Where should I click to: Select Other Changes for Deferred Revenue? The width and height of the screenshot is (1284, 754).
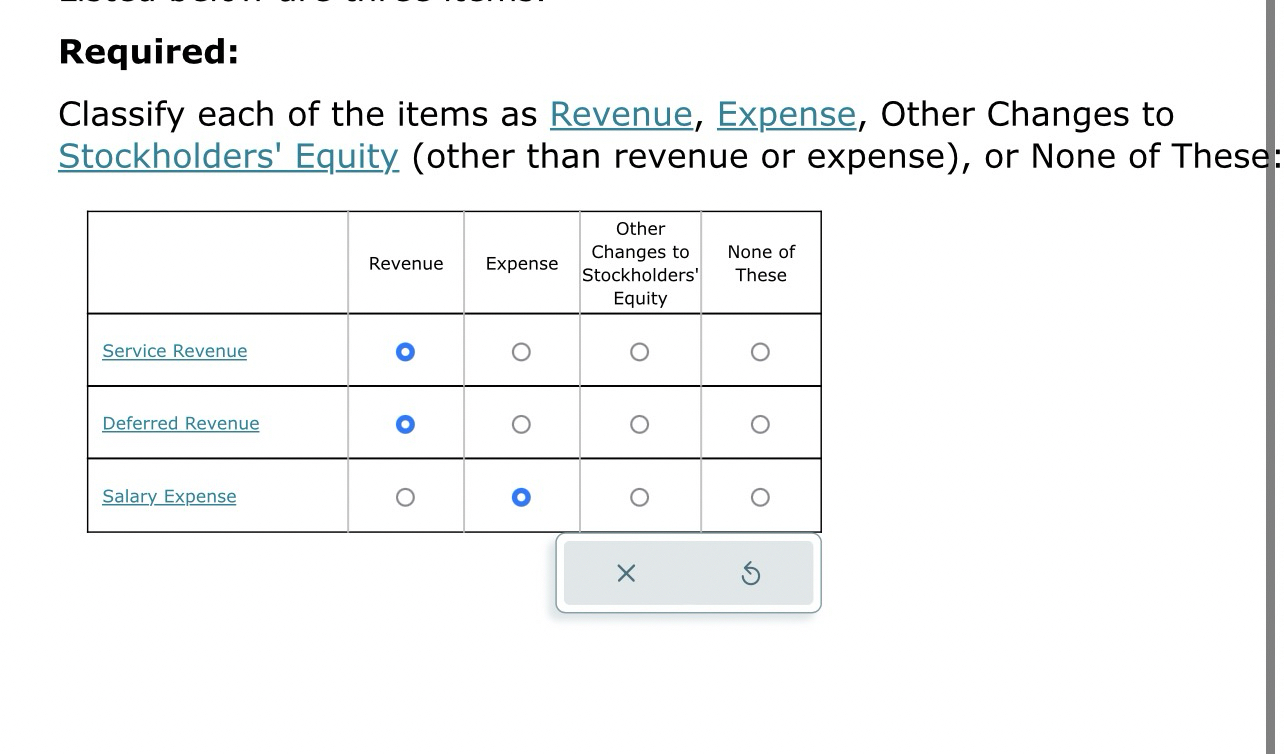(639, 424)
